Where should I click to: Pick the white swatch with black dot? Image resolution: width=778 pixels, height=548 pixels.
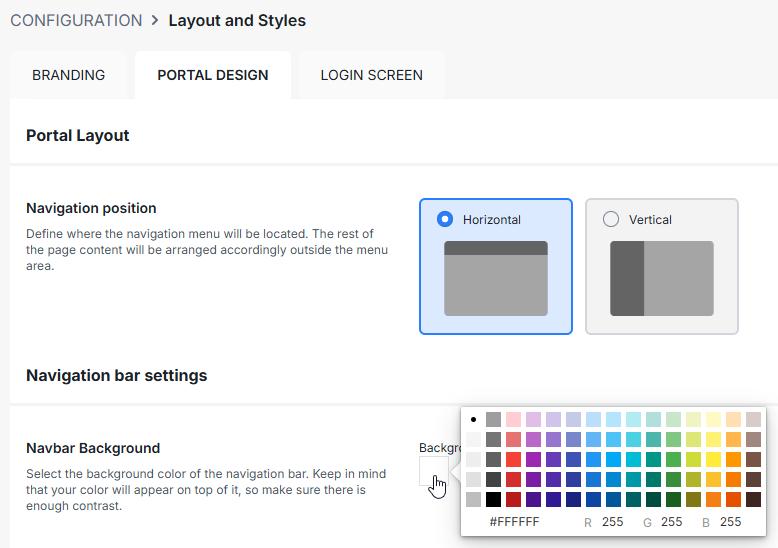tap(473, 419)
